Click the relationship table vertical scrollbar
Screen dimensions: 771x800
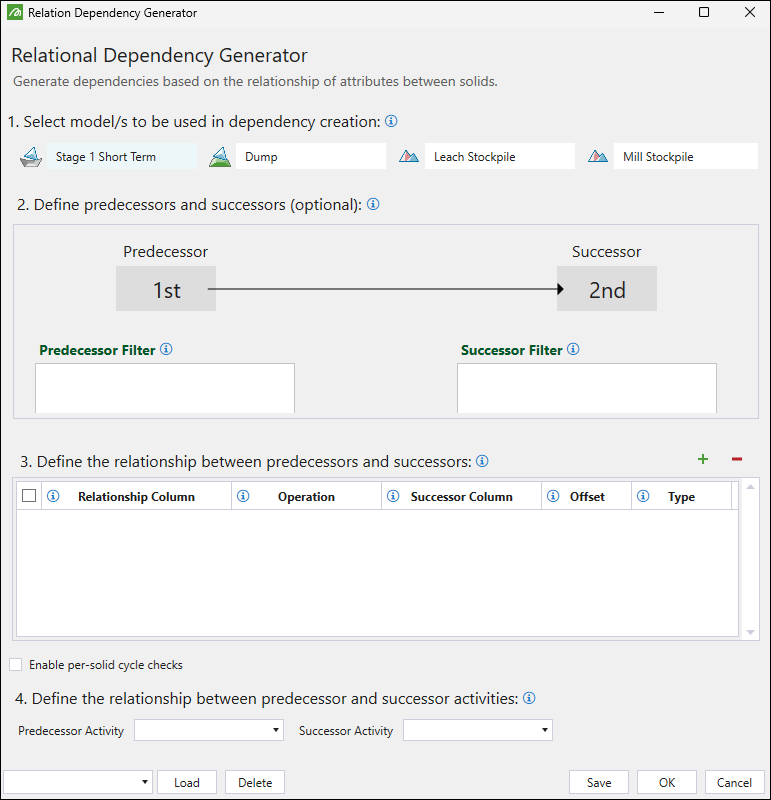pyautogui.click(x=752, y=560)
